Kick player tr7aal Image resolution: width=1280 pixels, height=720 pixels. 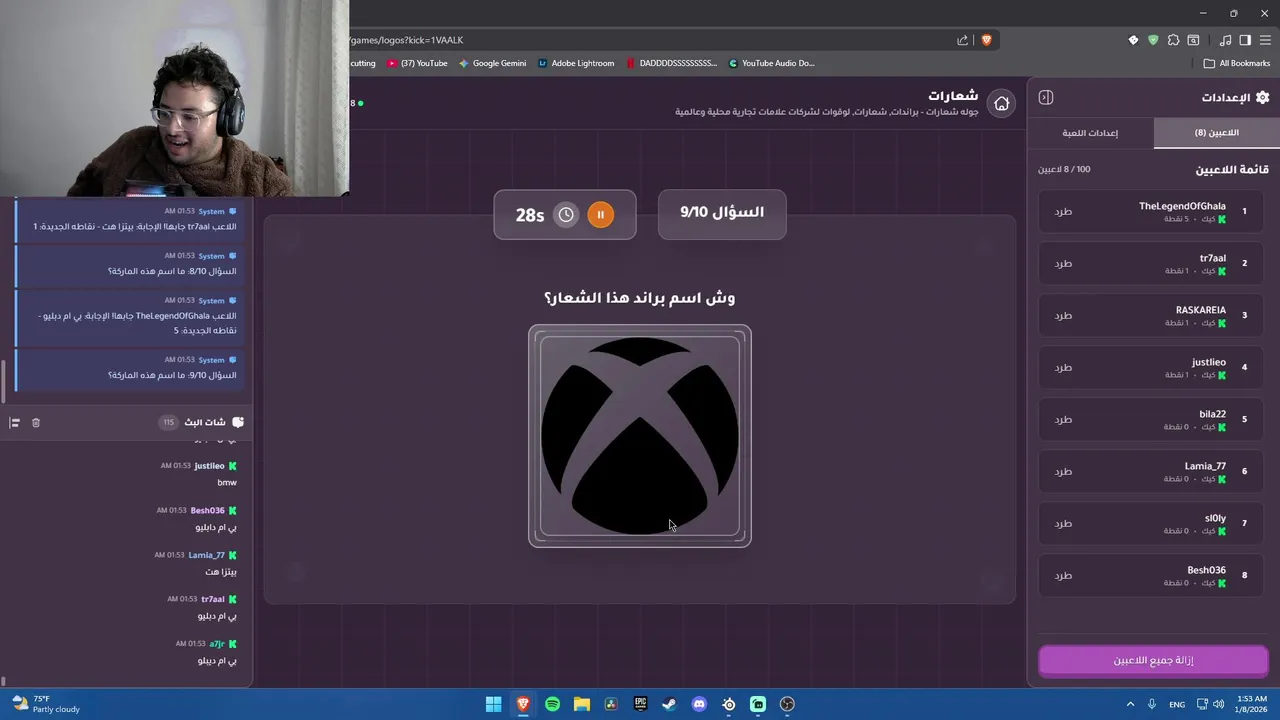click(1063, 263)
